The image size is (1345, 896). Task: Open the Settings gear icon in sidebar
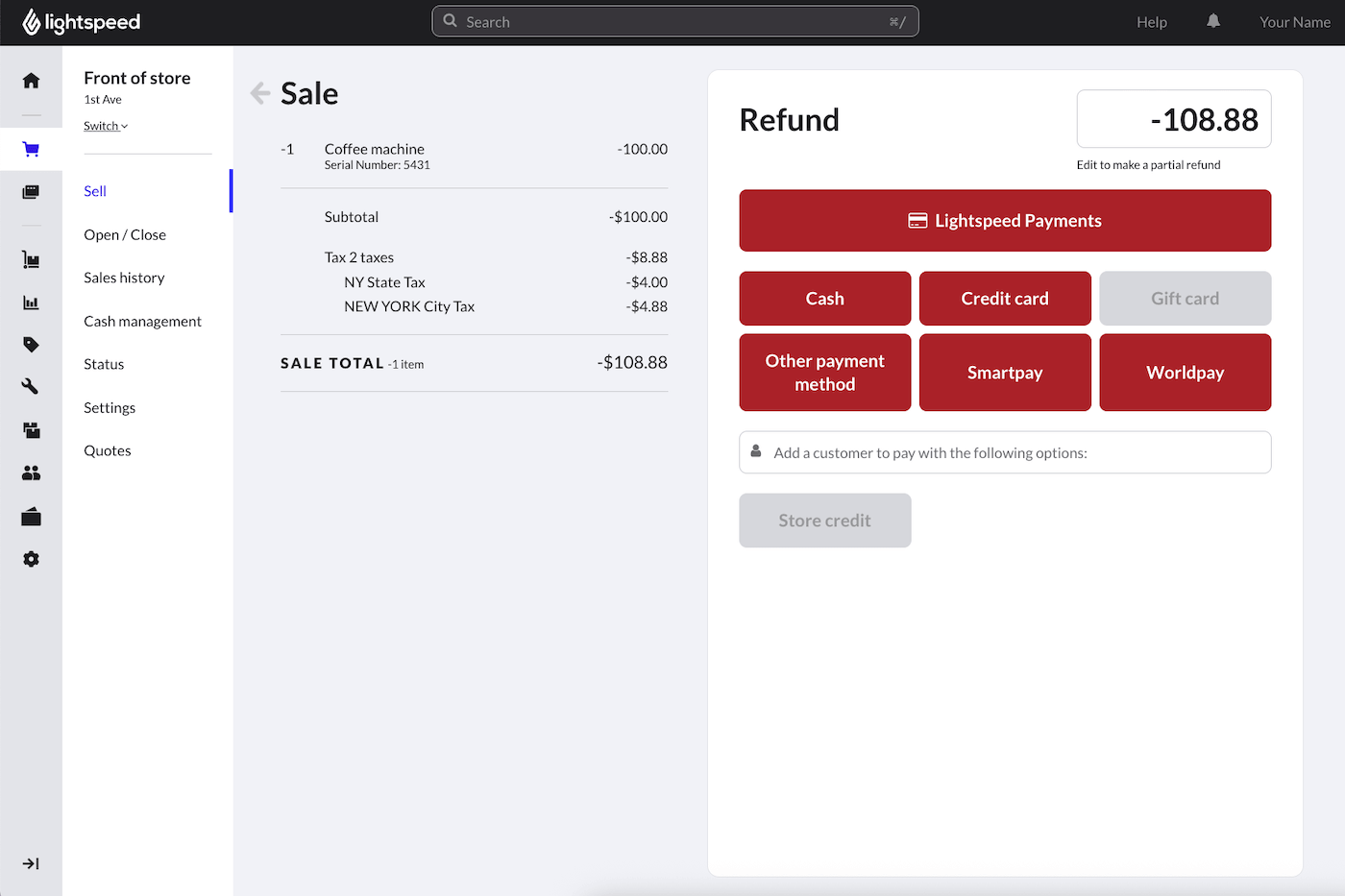(x=31, y=559)
